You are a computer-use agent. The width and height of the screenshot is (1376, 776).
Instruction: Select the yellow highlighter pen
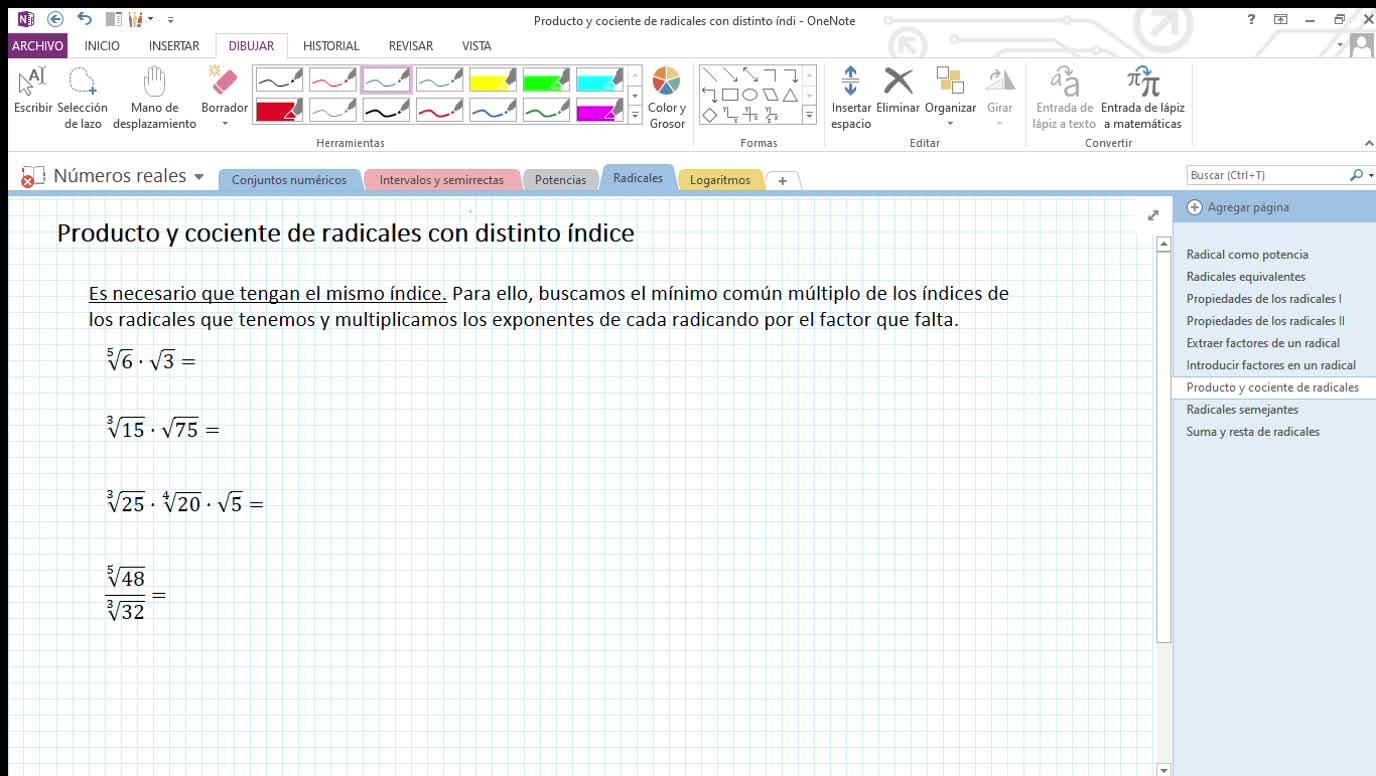click(492, 80)
